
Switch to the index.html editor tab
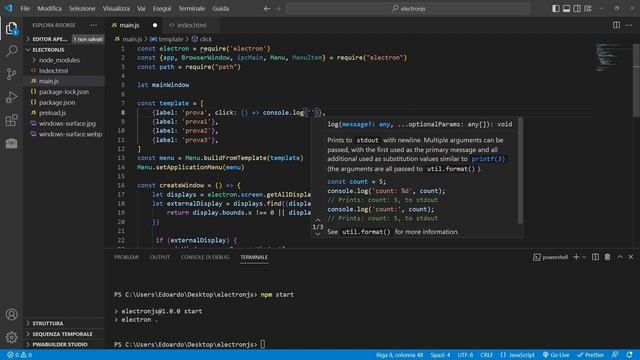pyautogui.click(x=191, y=25)
